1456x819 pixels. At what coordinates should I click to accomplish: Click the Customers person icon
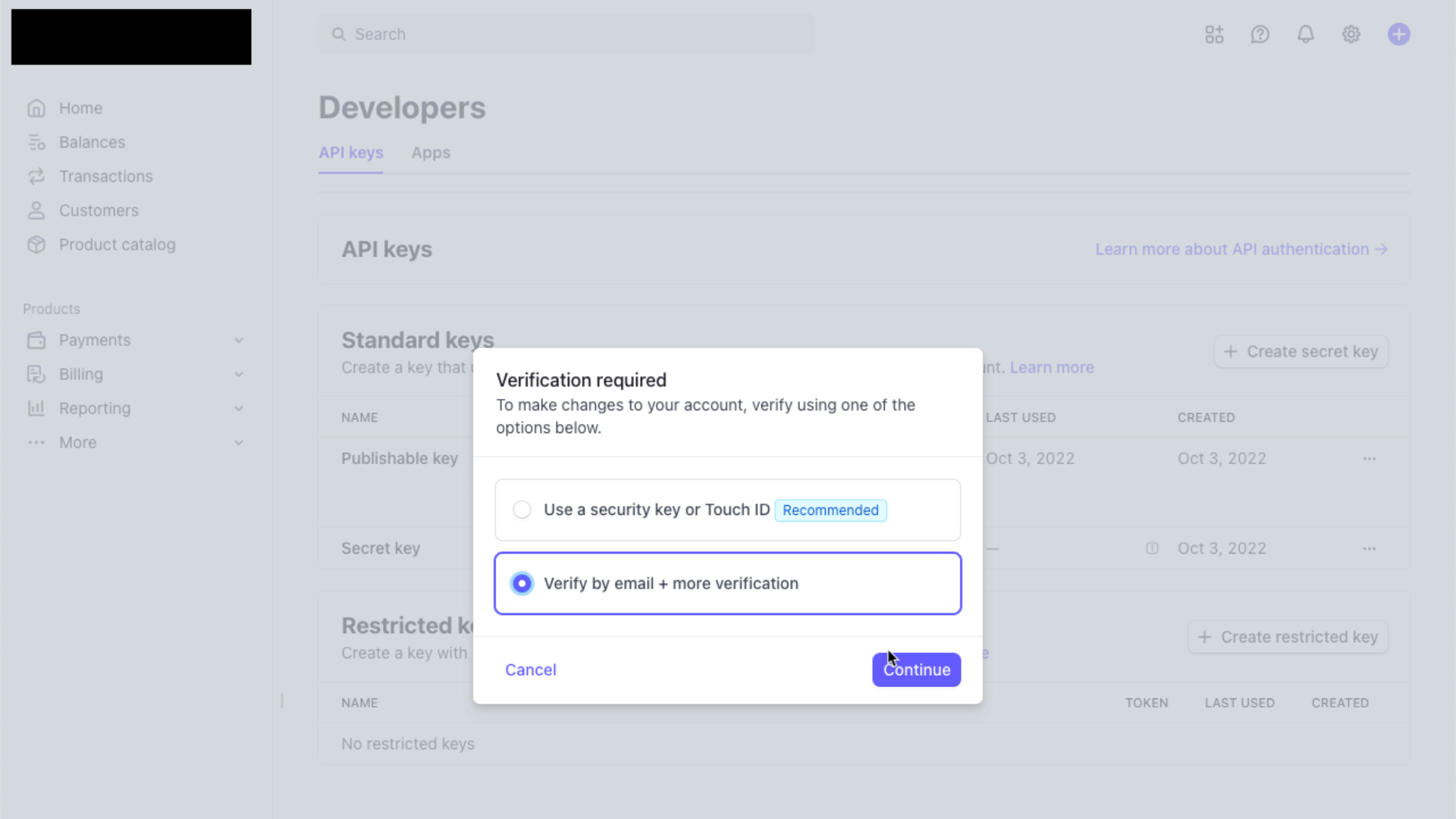click(x=36, y=210)
